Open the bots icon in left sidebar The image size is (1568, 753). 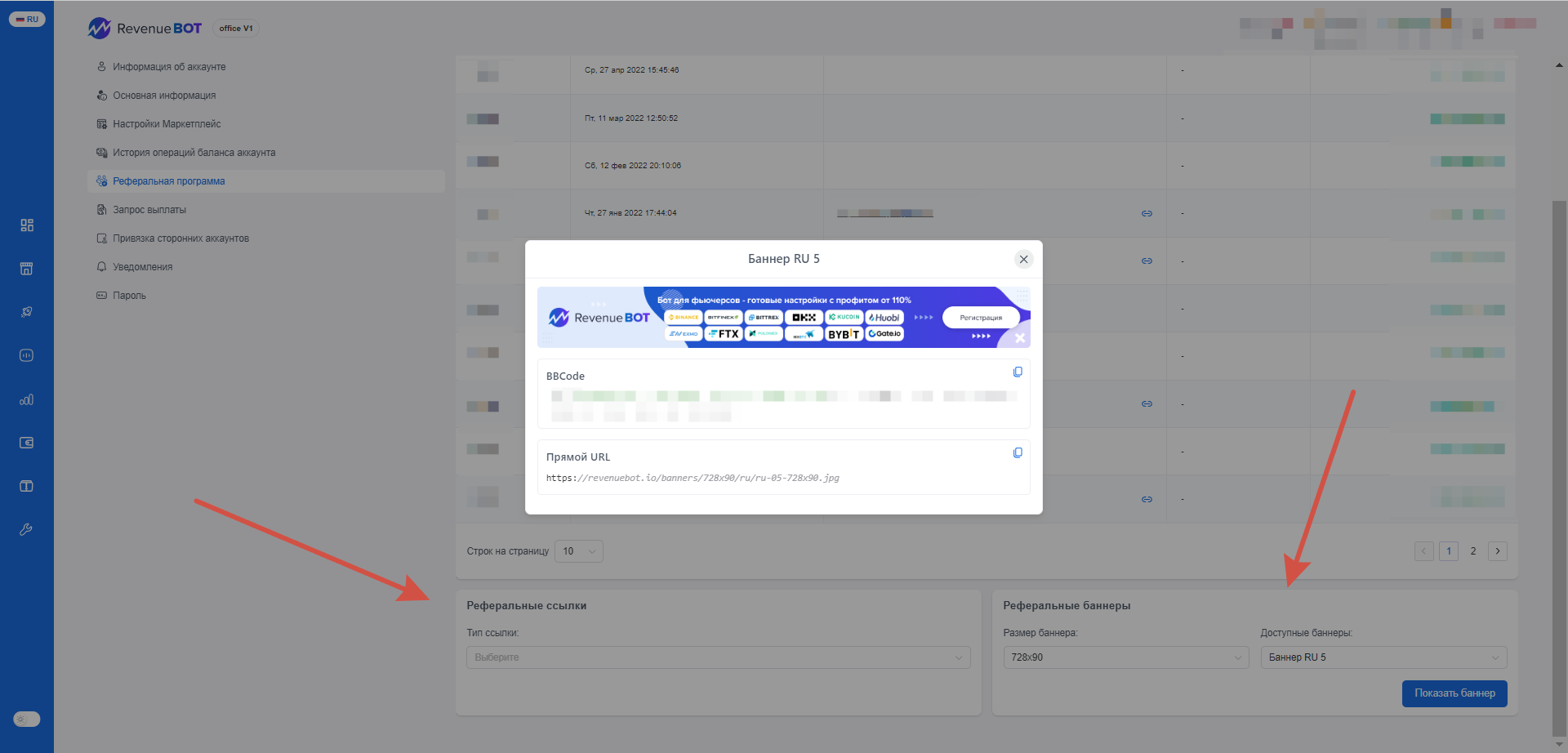coord(27,355)
